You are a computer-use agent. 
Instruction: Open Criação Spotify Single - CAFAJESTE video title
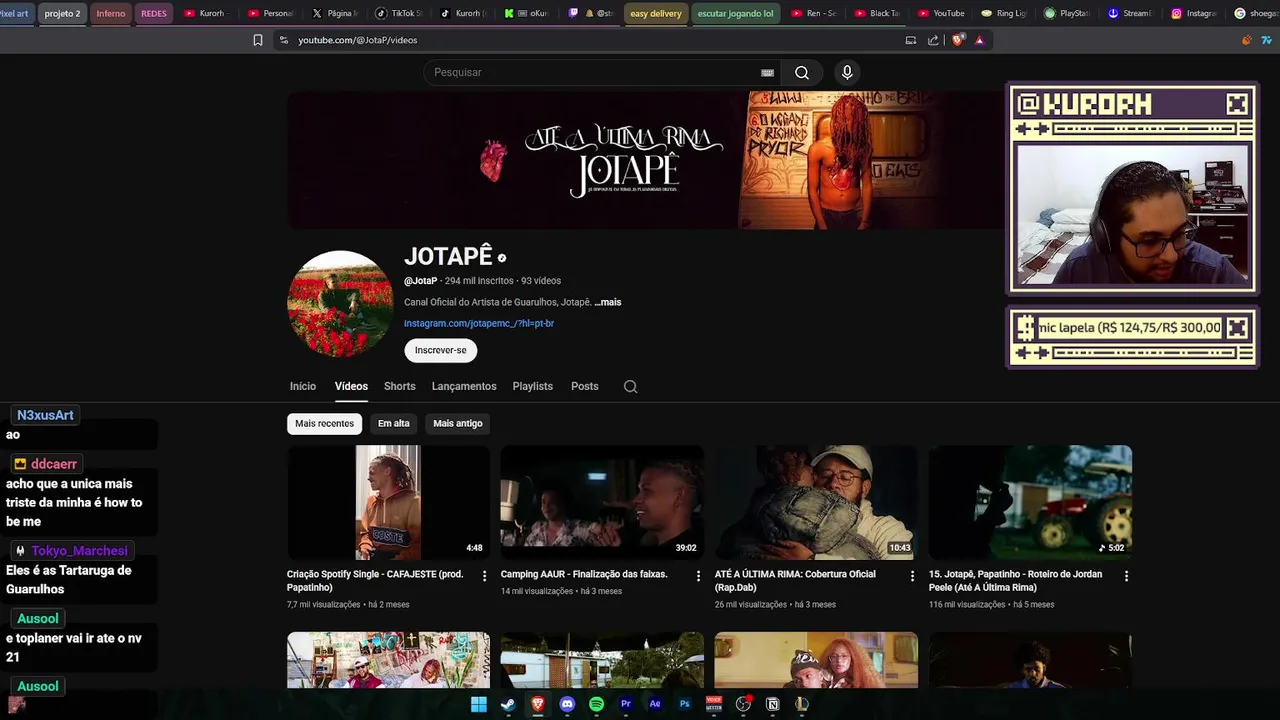[375, 580]
